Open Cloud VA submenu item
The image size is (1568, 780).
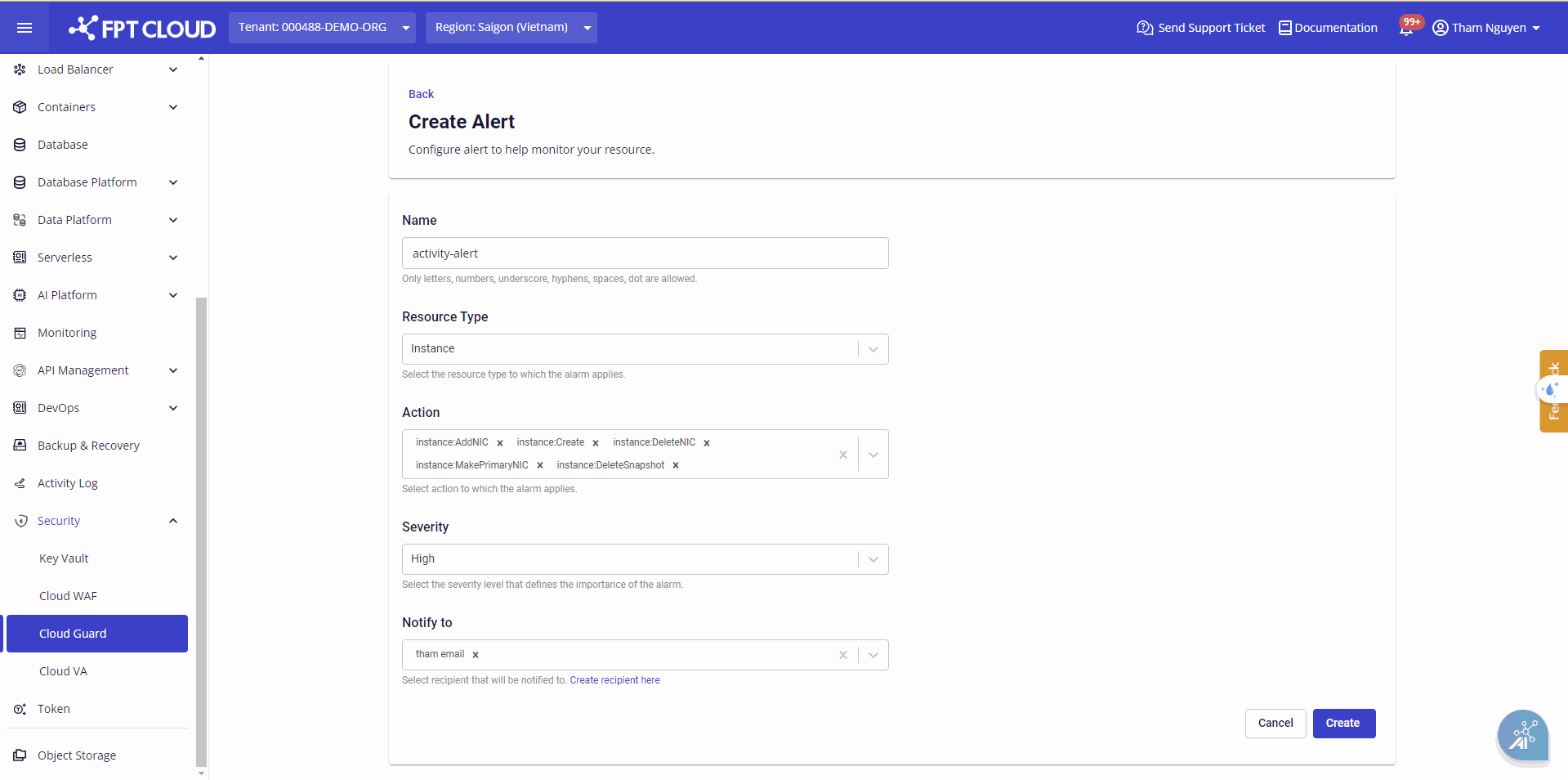[96, 671]
